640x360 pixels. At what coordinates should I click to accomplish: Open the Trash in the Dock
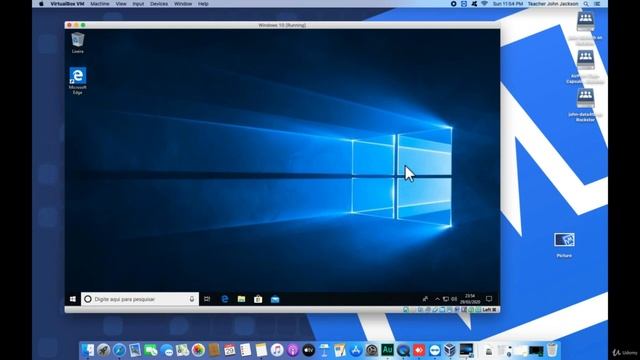click(x=552, y=350)
